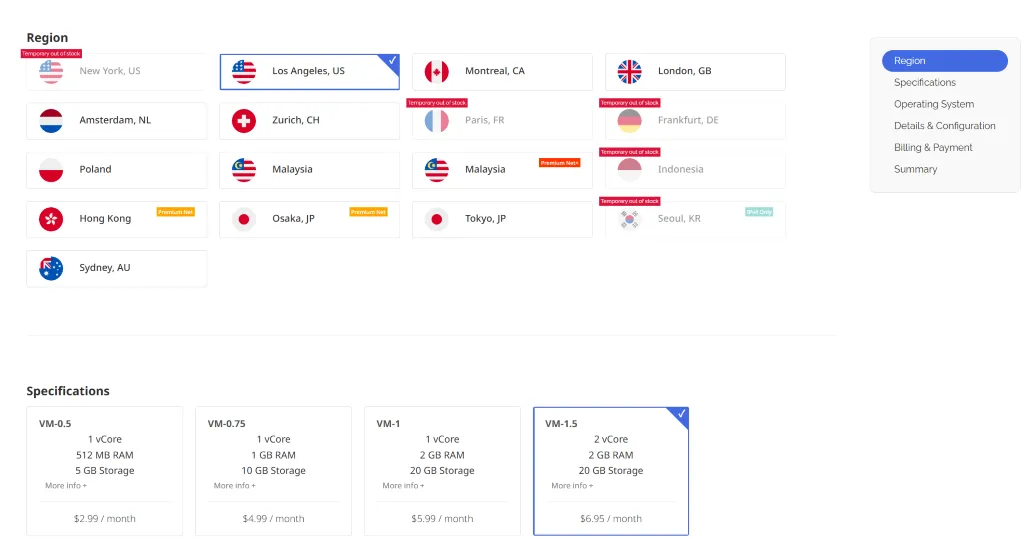Click the Canadian flag for Montreal
Viewport: 1024px width, 539px height.
[436, 71]
